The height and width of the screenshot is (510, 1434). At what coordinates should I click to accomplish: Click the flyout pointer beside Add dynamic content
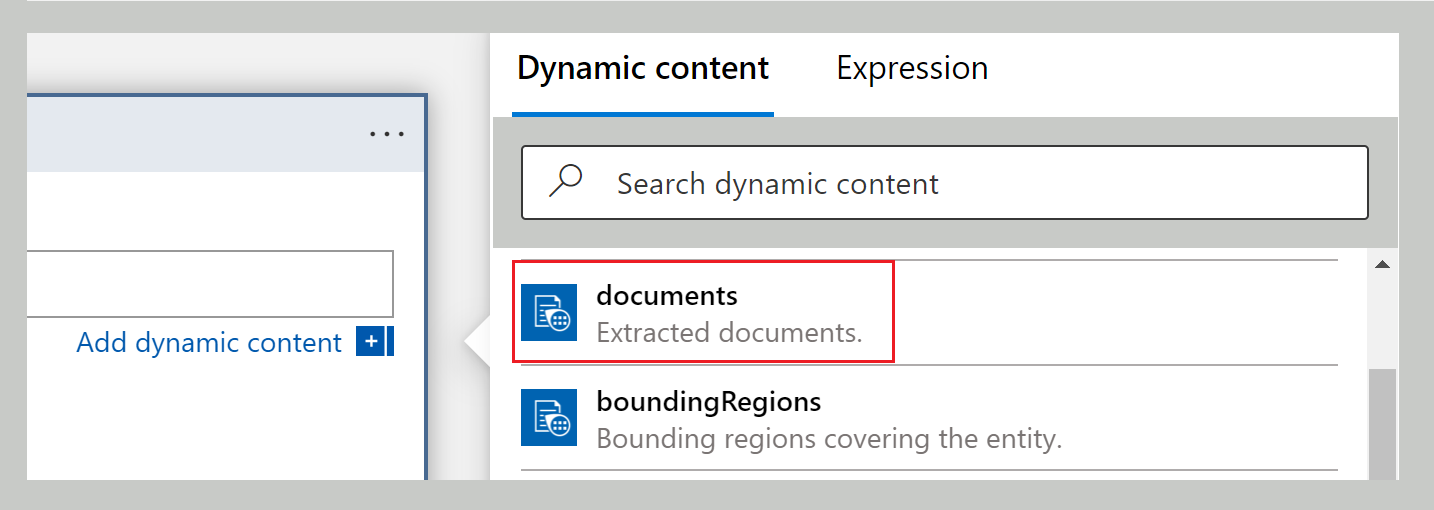477,343
